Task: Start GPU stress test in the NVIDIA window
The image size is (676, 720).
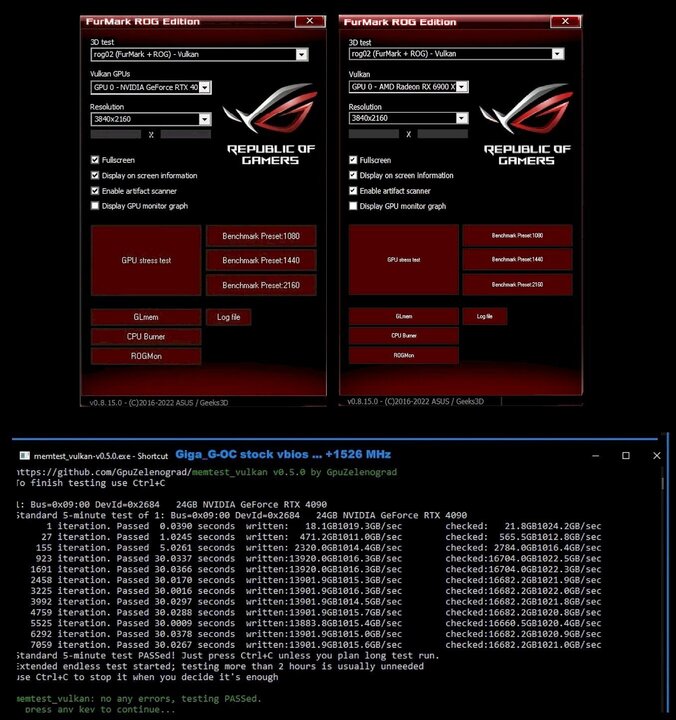Action: coord(146,260)
